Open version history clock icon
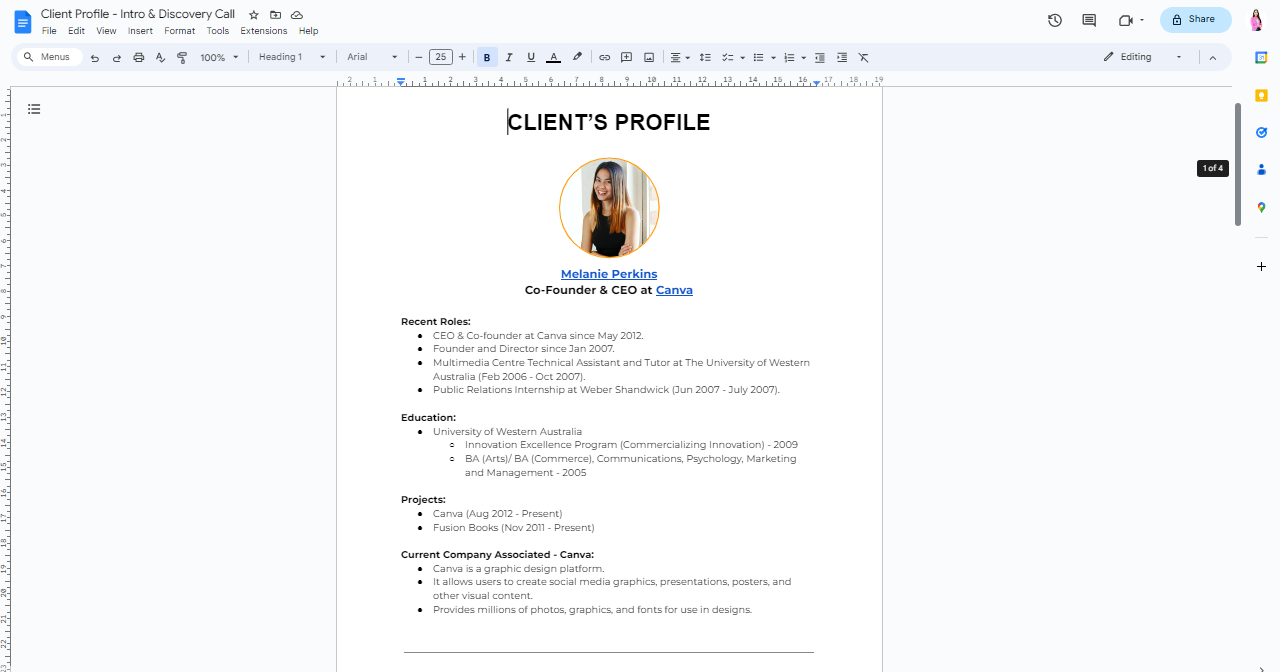This screenshot has height=672, width=1280. click(1055, 20)
